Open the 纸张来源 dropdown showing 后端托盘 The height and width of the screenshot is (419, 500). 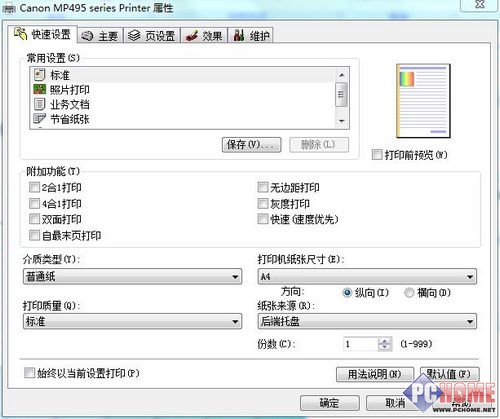(367, 321)
